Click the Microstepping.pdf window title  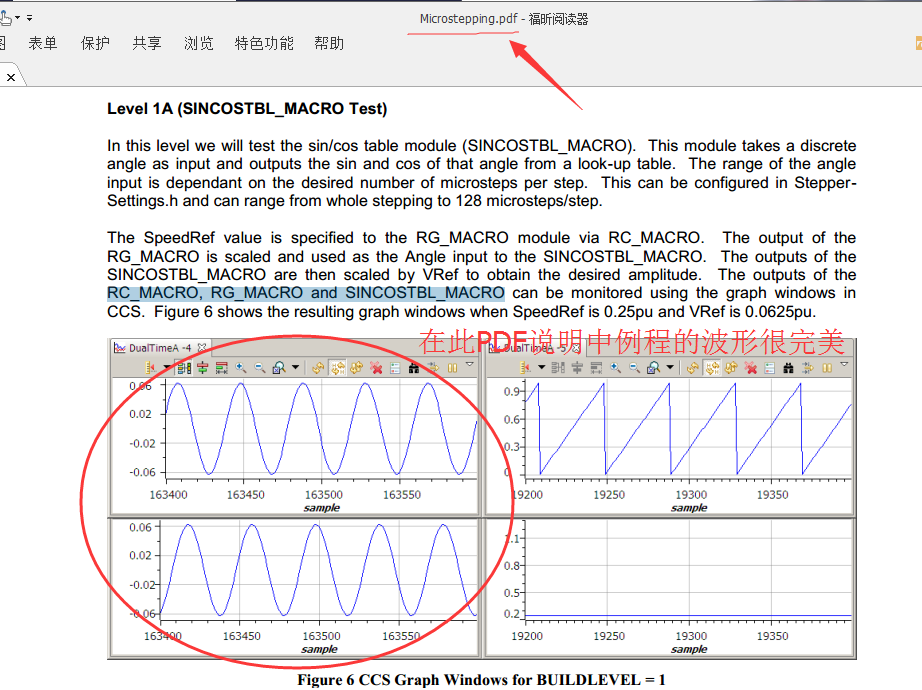coord(468,19)
